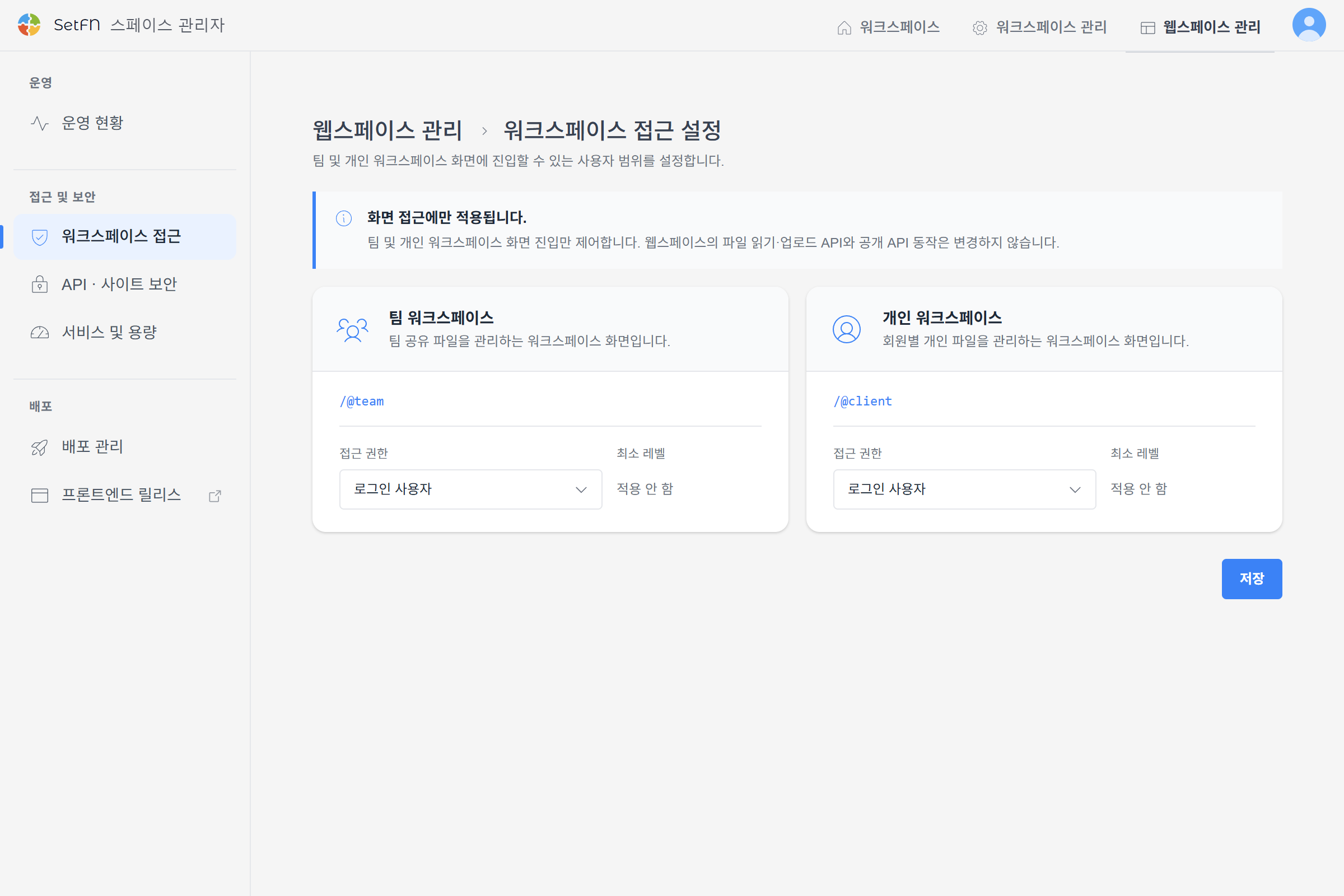Click the 개인 워크스페이스 card heading
Image resolution: width=1344 pixels, height=896 pixels.
[942, 318]
